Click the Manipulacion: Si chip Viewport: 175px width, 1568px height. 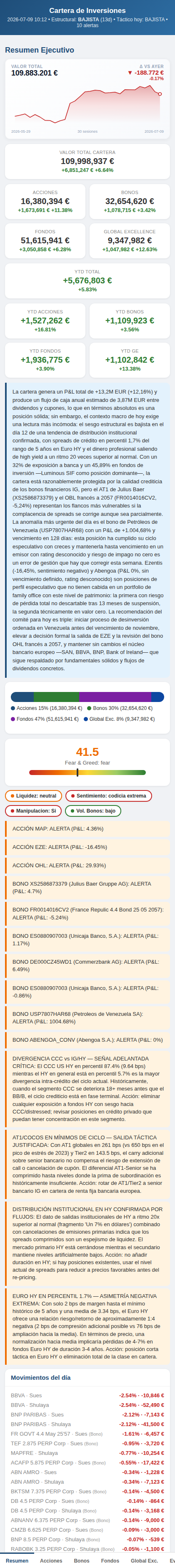pyautogui.click(x=33, y=811)
